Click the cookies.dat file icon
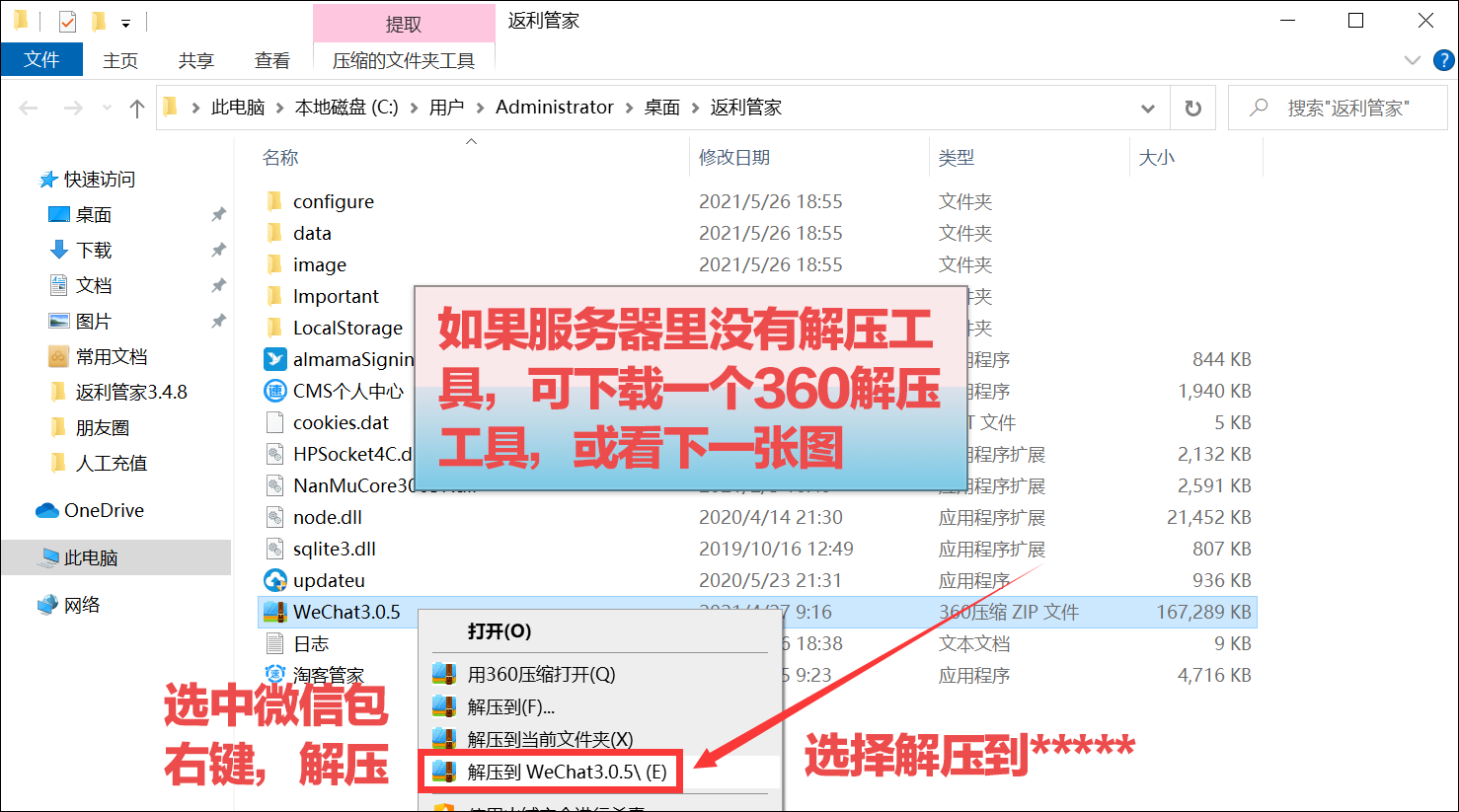 tap(275, 422)
